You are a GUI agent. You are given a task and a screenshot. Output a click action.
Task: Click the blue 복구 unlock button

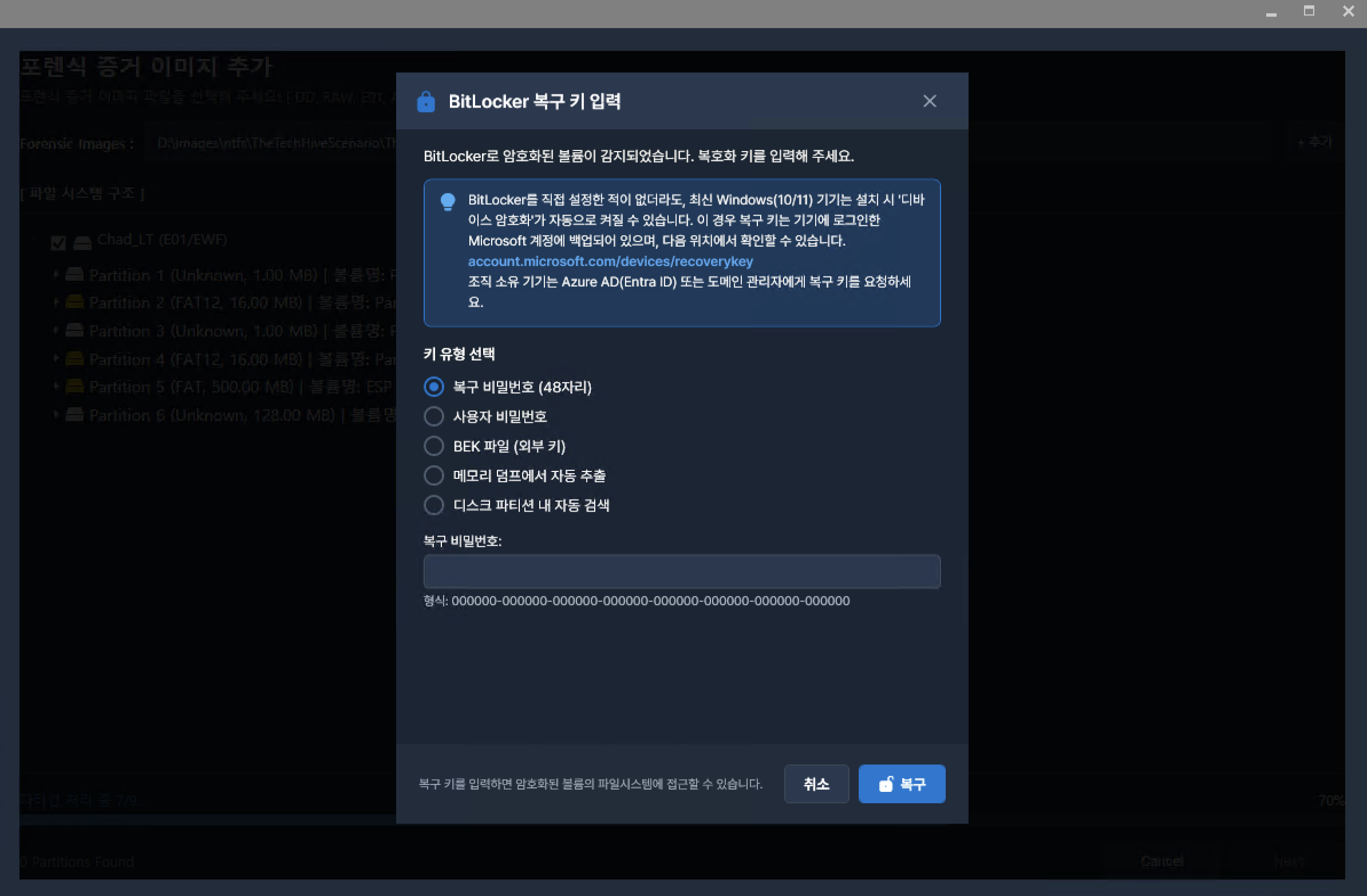pos(902,783)
